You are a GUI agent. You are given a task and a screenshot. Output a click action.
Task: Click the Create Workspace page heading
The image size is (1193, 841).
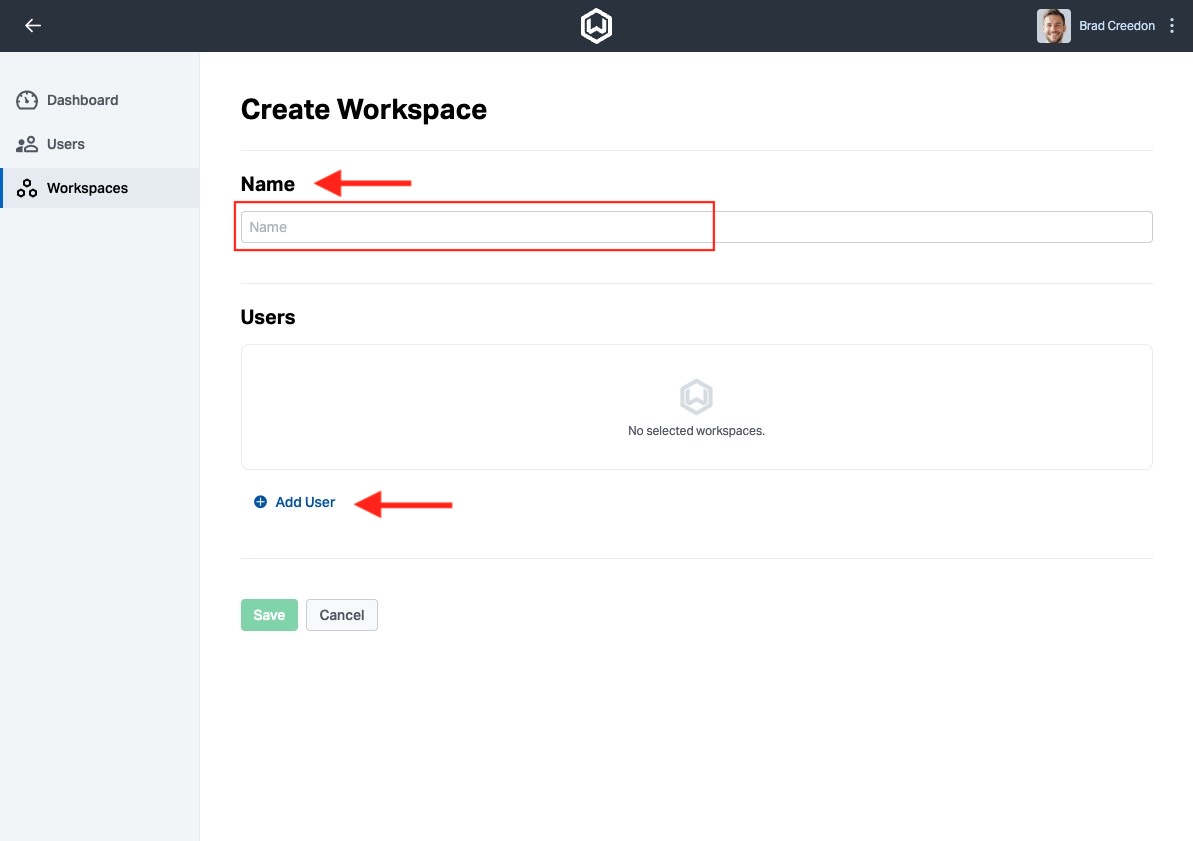coord(363,109)
